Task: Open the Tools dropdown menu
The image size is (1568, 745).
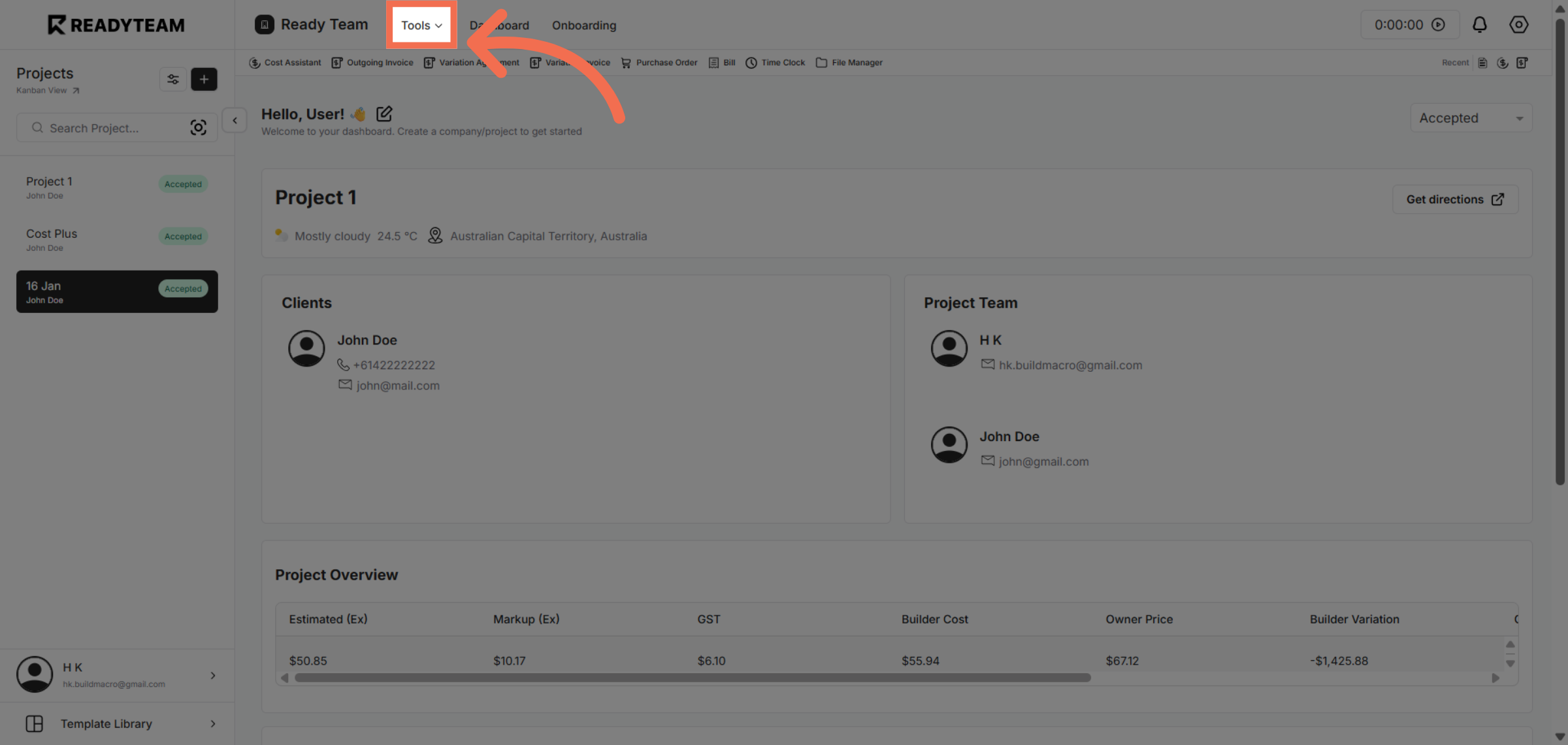Action: coord(421,25)
